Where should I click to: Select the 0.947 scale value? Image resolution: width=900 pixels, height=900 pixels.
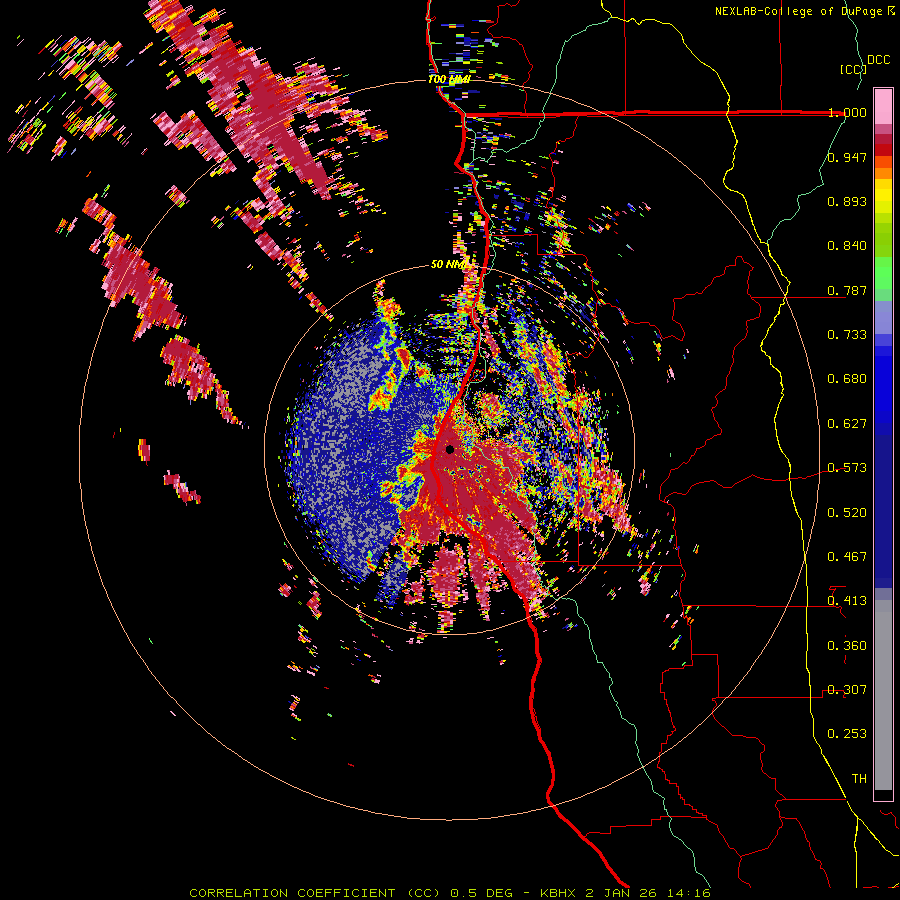tap(847, 157)
